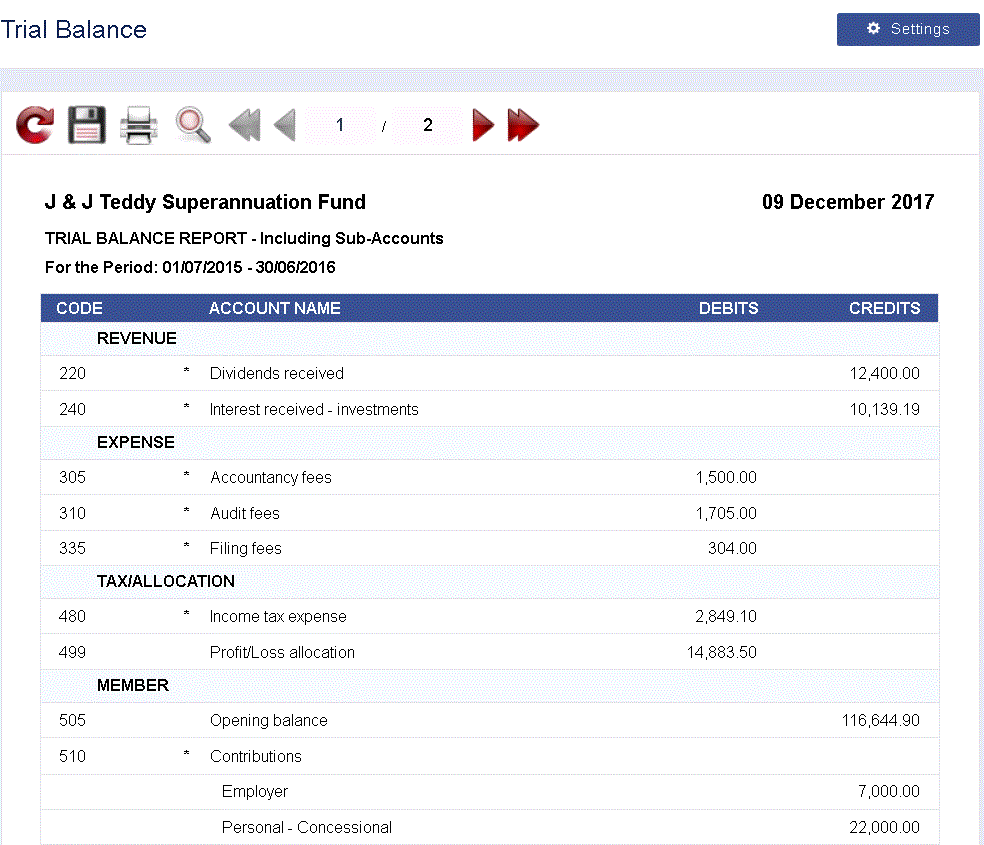Image resolution: width=984 pixels, height=845 pixels.
Task: Select the Dividends received row
Action: click(x=277, y=373)
